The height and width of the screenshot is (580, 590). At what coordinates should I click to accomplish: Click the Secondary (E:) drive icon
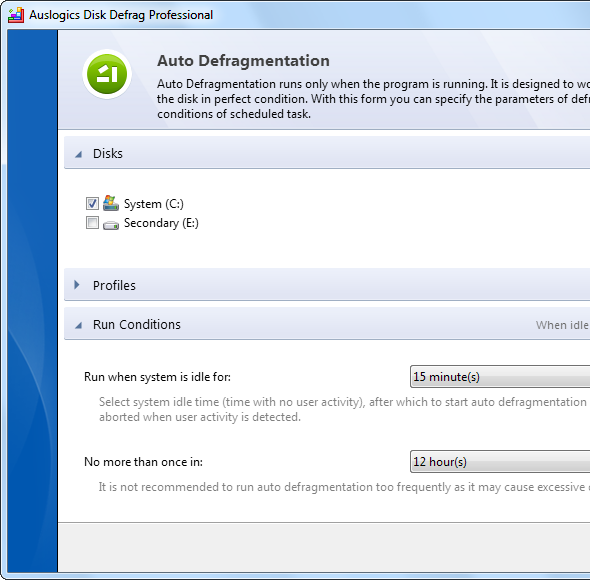point(111,225)
